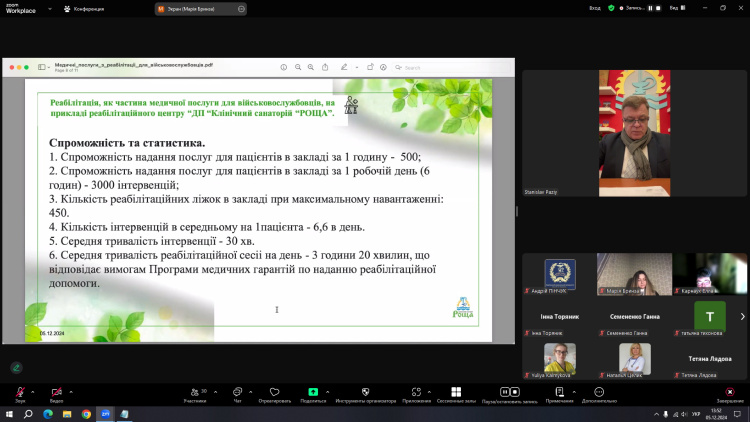Stop recording from the top bar

(x=658, y=8)
